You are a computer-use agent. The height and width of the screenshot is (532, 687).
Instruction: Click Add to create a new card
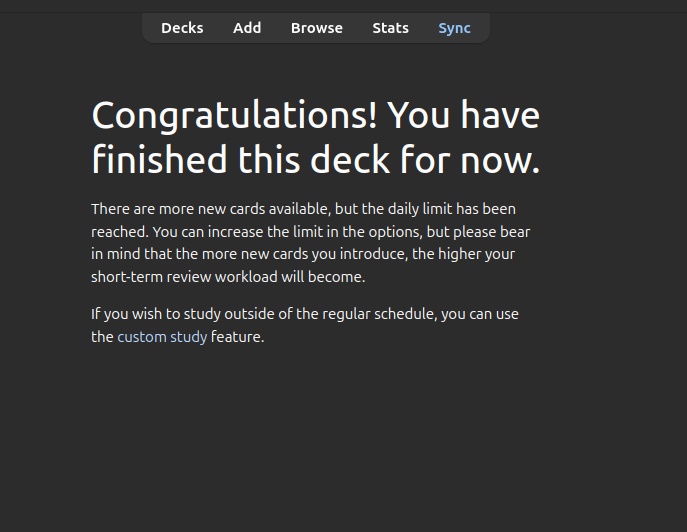(247, 28)
